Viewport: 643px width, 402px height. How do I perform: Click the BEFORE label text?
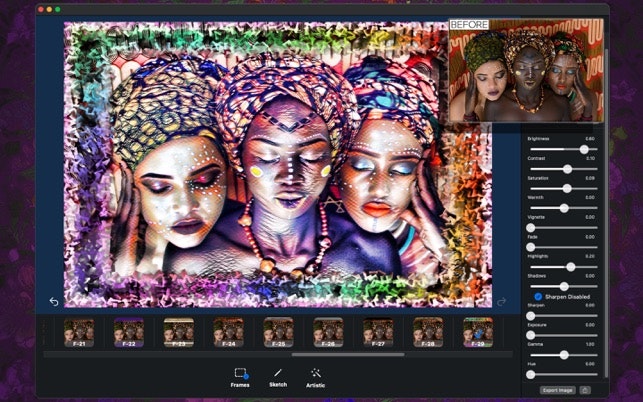tap(469, 25)
